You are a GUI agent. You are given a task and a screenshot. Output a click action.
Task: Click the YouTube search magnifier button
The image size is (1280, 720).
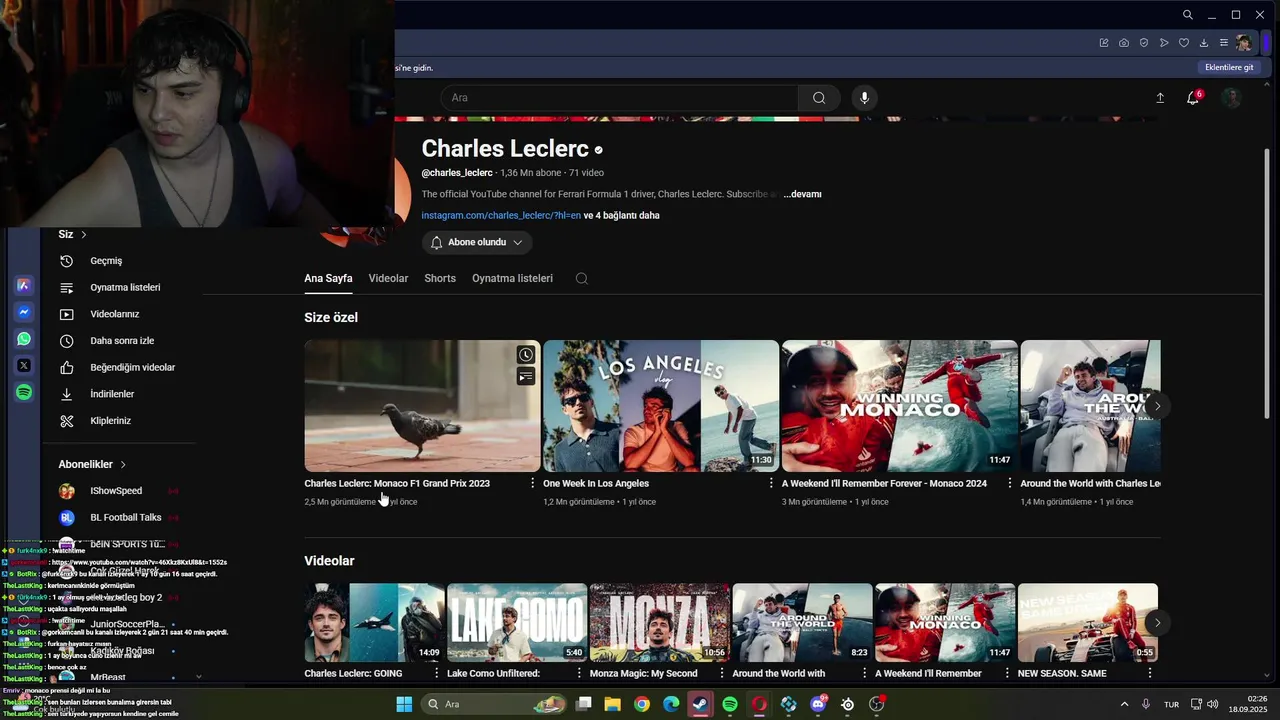pos(819,97)
